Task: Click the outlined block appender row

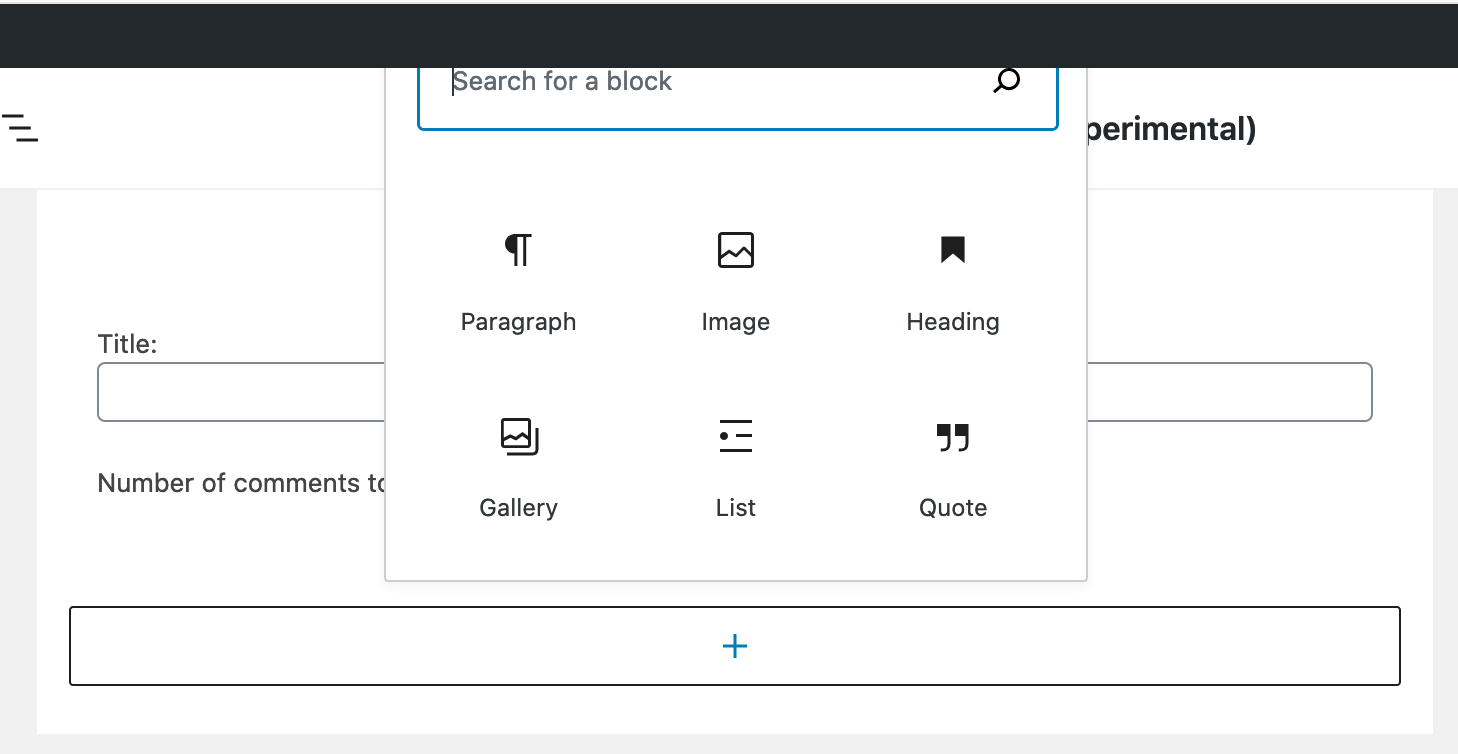Action: point(735,646)
